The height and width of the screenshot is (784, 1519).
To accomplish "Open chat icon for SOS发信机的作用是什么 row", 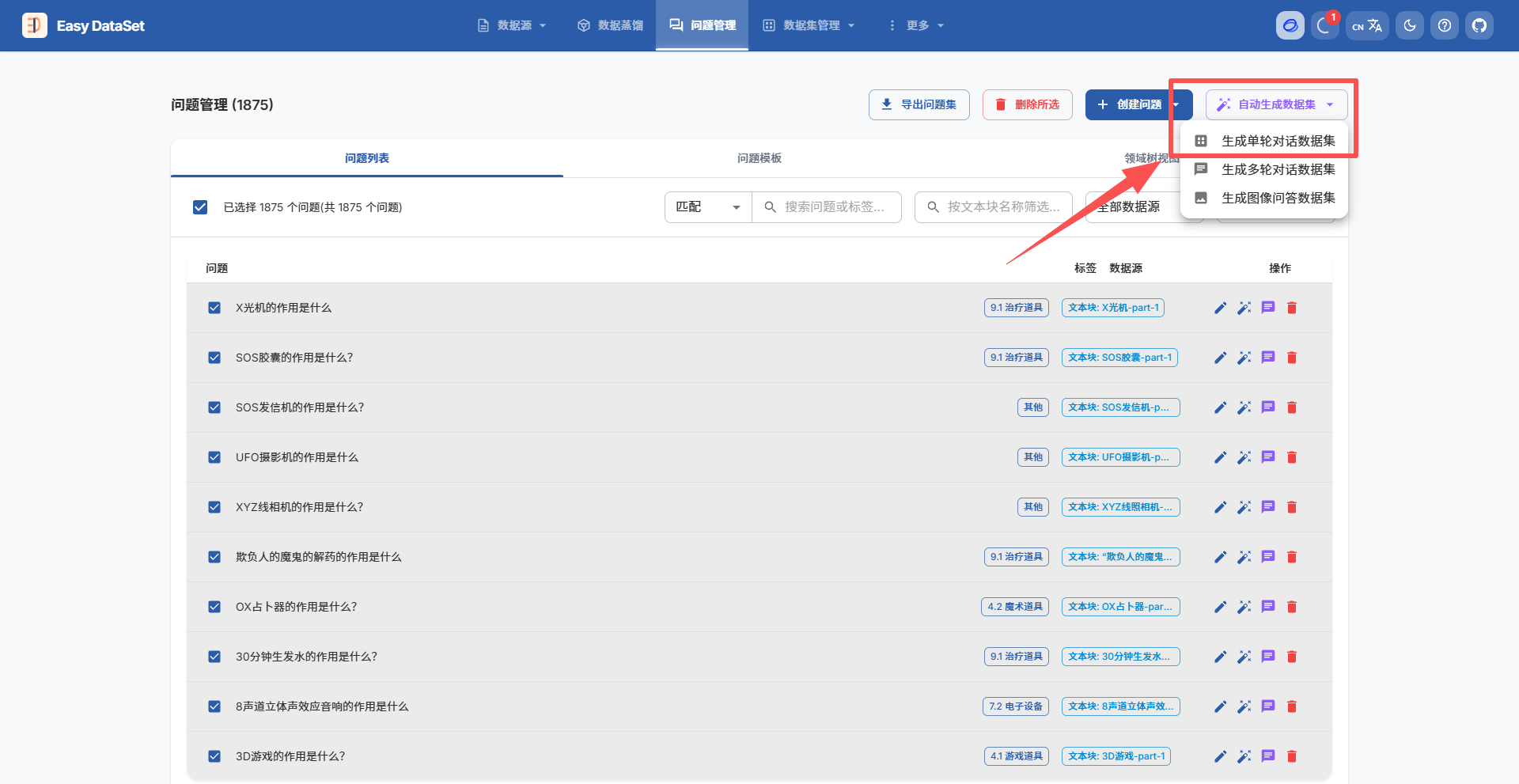I will pos(1268,407).
